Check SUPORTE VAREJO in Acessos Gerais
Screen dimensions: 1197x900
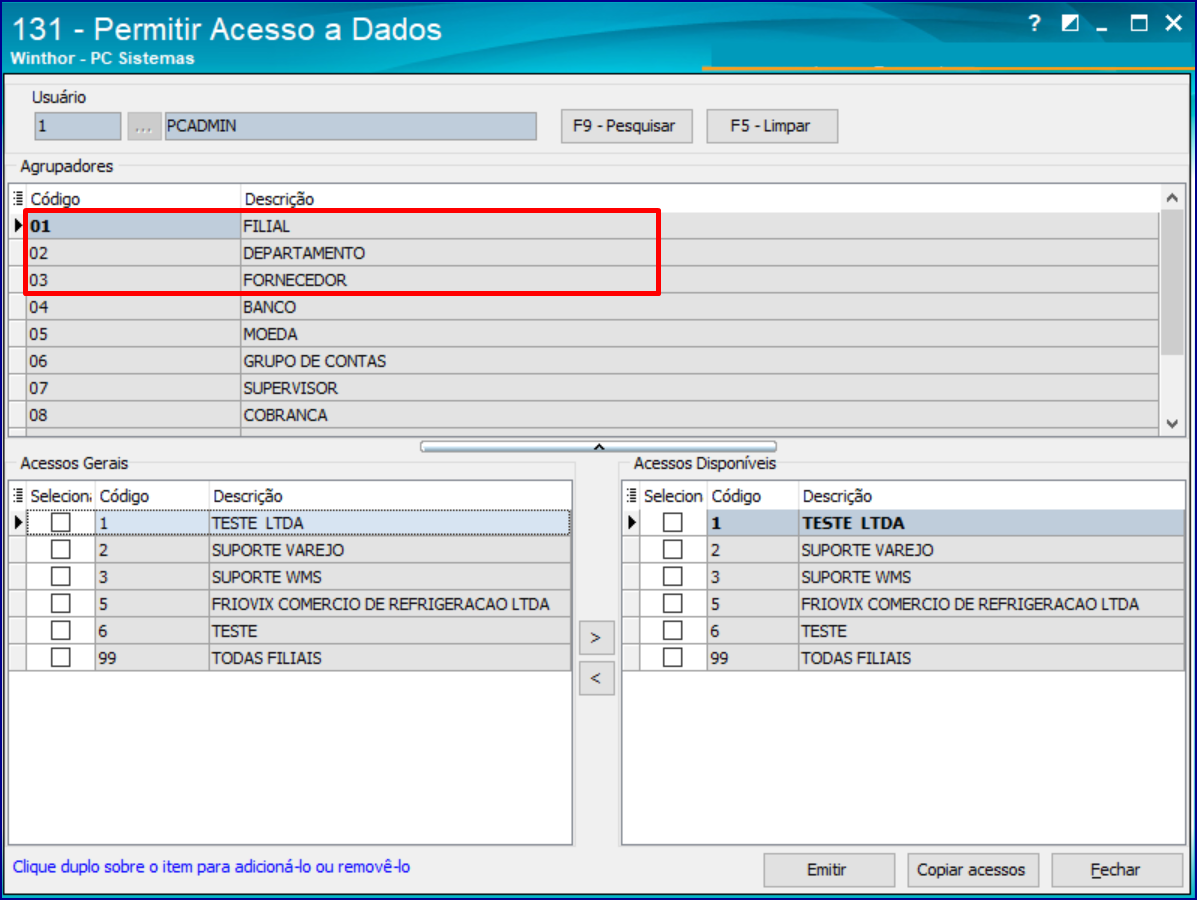click(x=61, y=550)
